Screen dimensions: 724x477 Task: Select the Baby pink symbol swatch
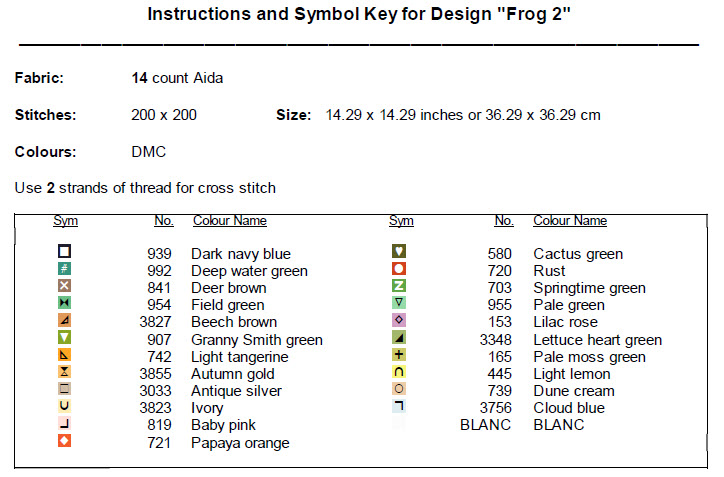[65, 424]
